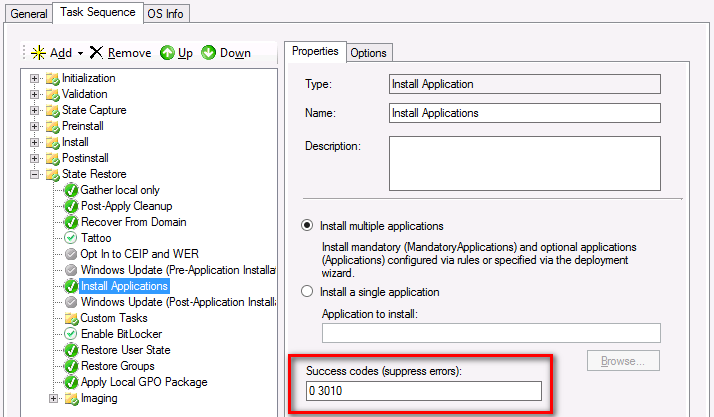Expand the Validation group
The height and width of the screenshot is (417, 714).
click(34, 94)
